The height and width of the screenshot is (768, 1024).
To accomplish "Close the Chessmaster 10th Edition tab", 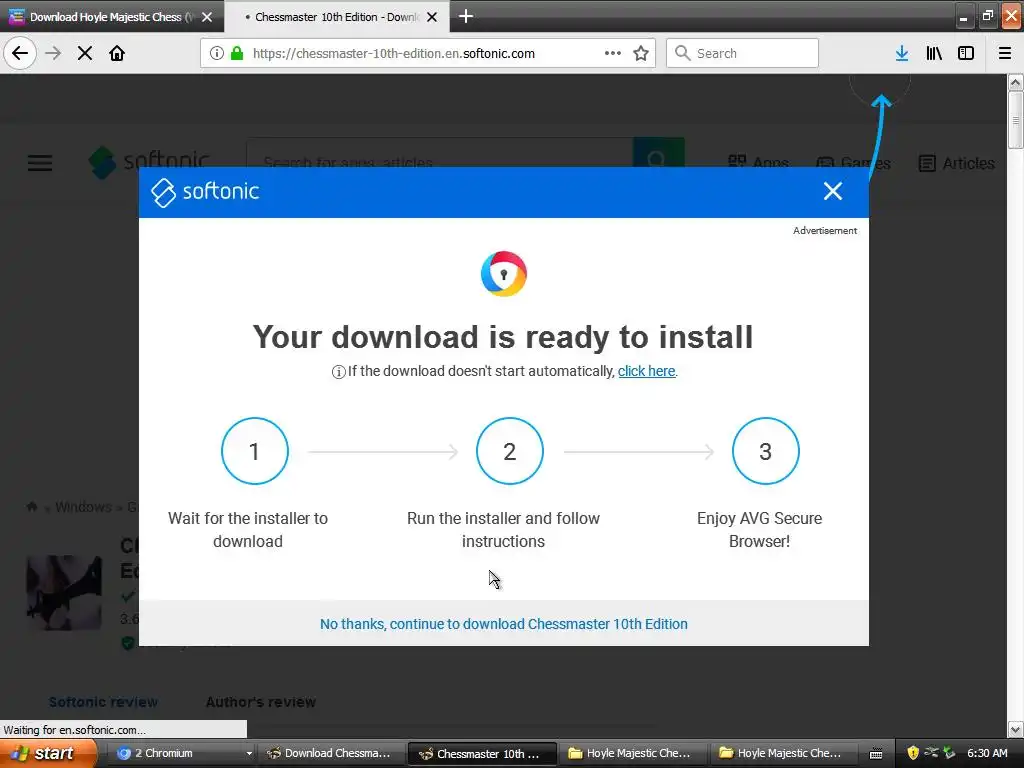I will [x=432, y=17].
